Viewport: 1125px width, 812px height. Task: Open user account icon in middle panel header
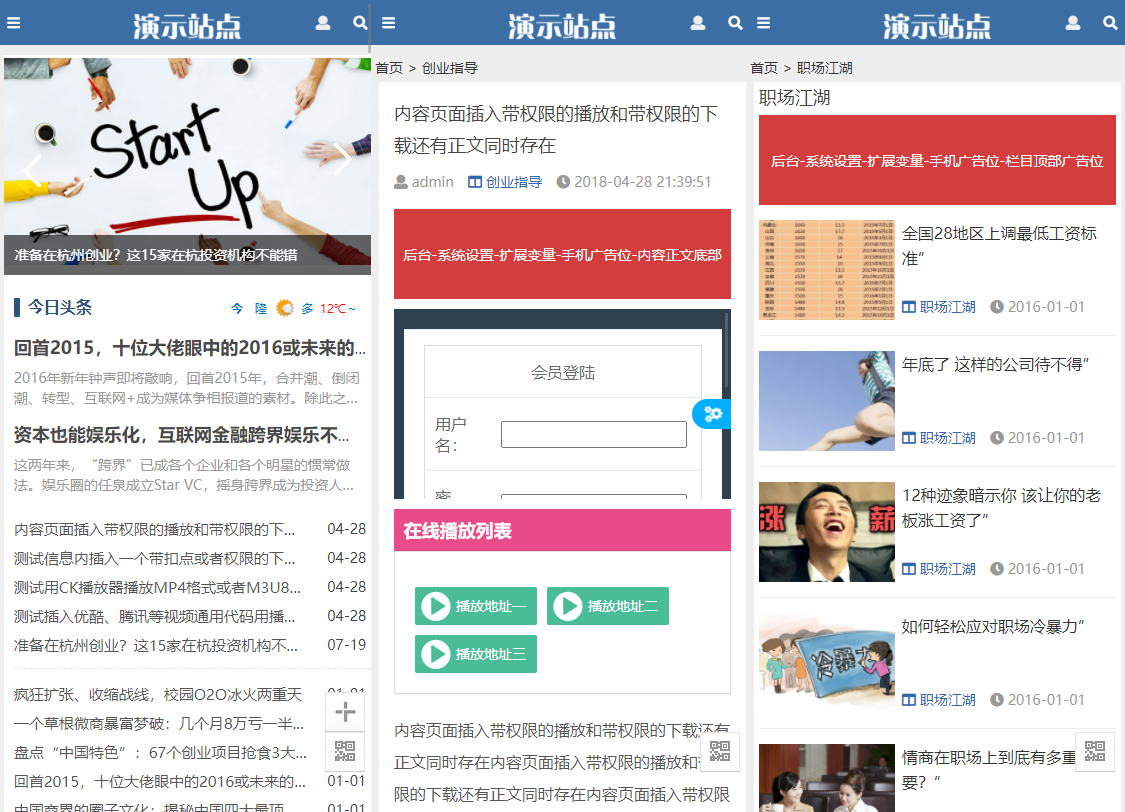(698, 23)
